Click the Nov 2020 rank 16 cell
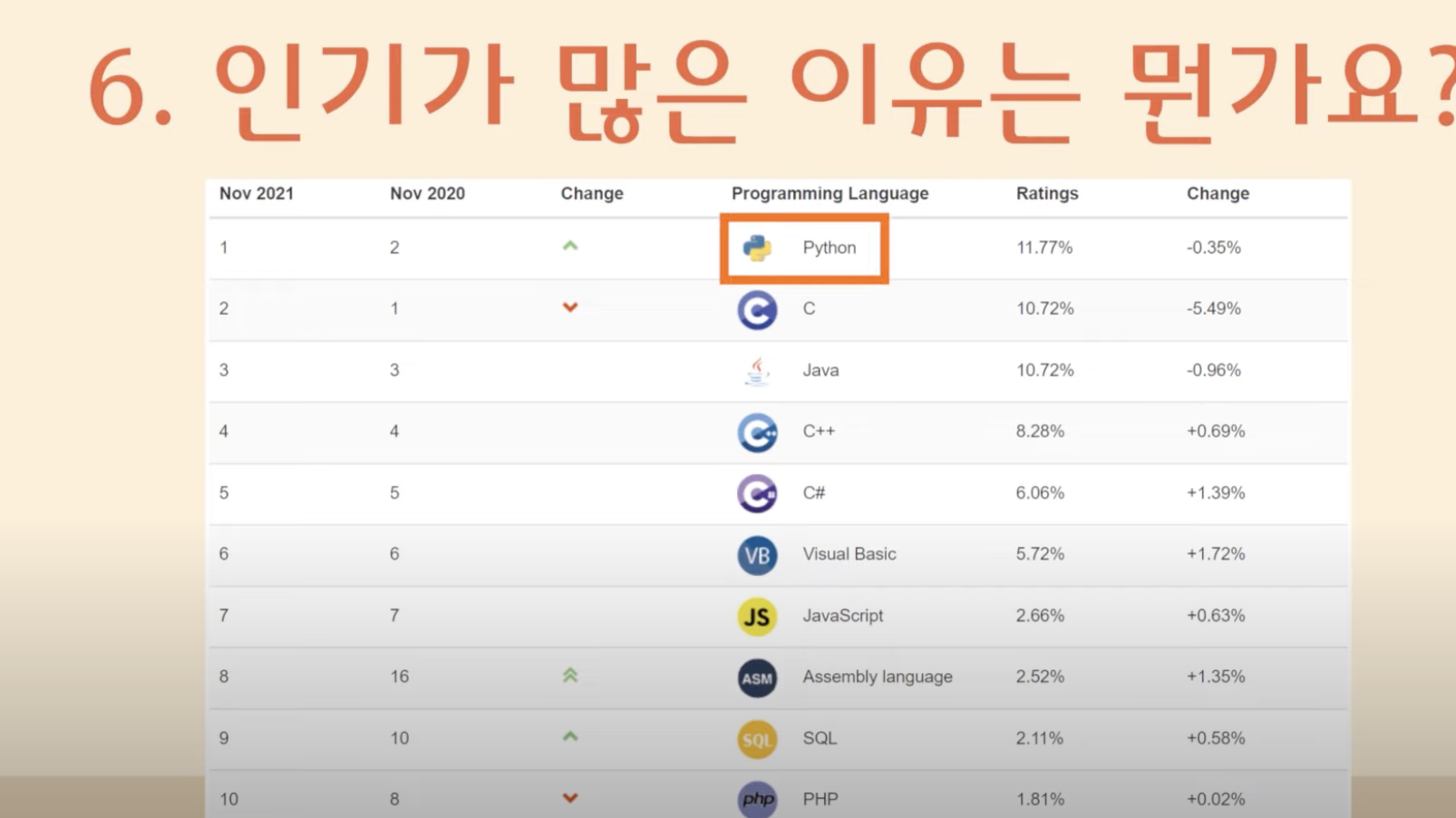1456x818 pixels. pos(399,677)
